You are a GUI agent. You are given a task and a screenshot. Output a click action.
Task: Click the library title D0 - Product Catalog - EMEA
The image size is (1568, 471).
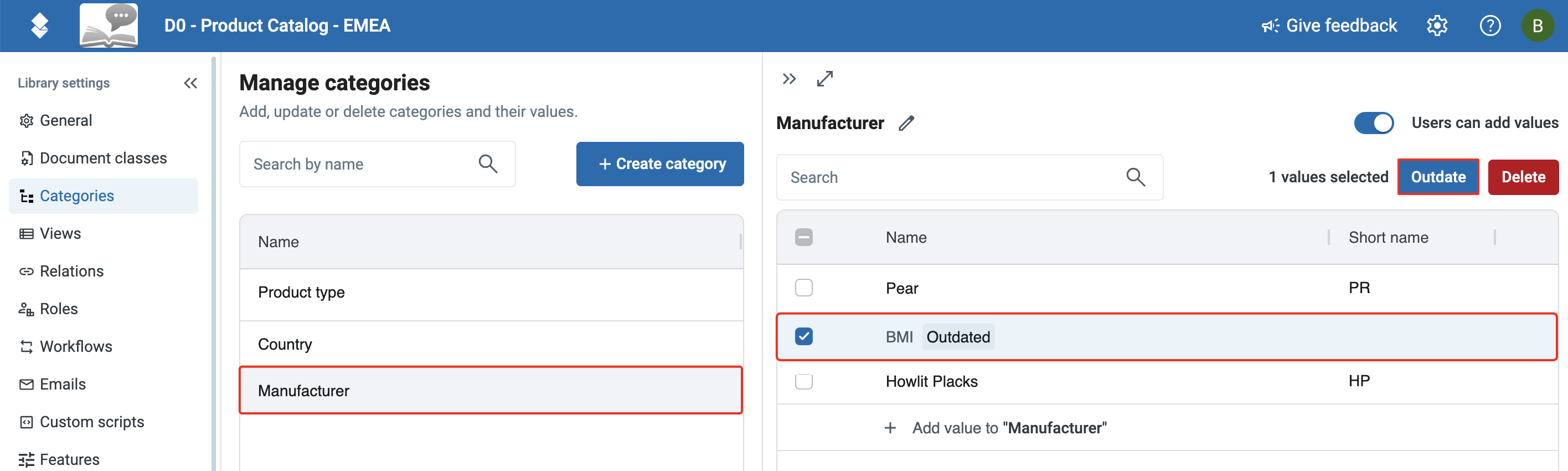click(x=277, y=25)
